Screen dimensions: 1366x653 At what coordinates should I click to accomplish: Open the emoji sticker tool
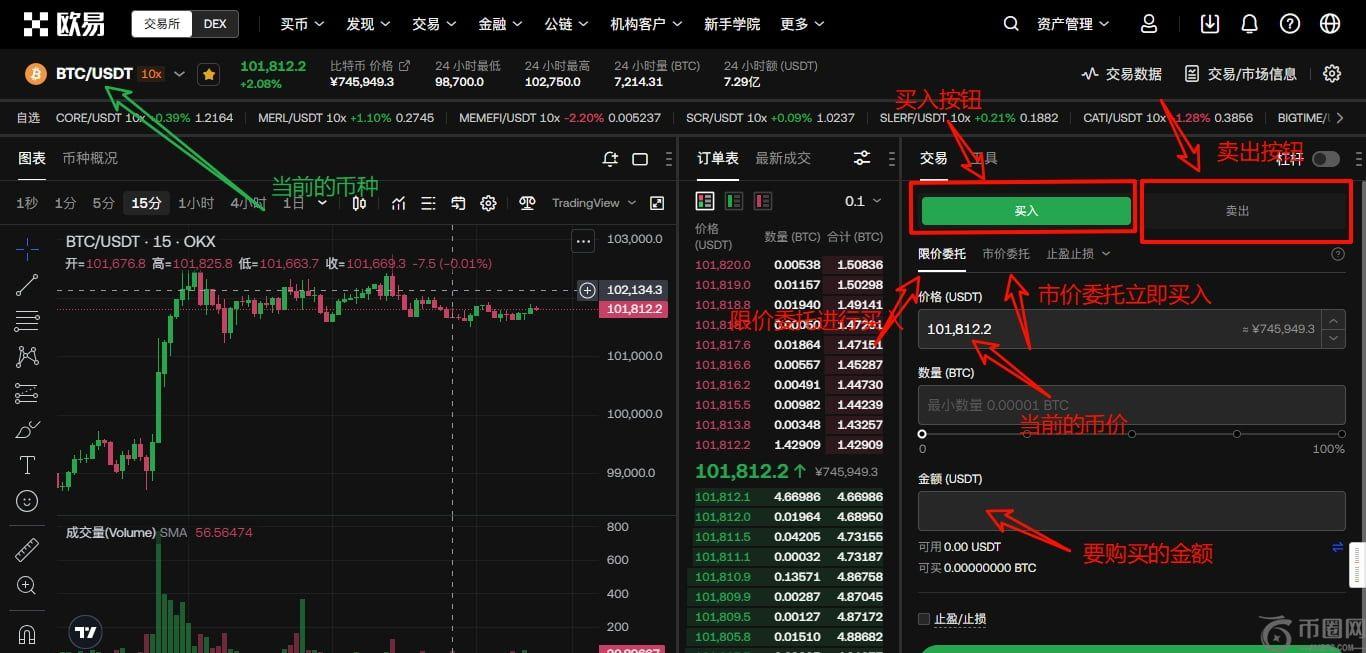27,501
